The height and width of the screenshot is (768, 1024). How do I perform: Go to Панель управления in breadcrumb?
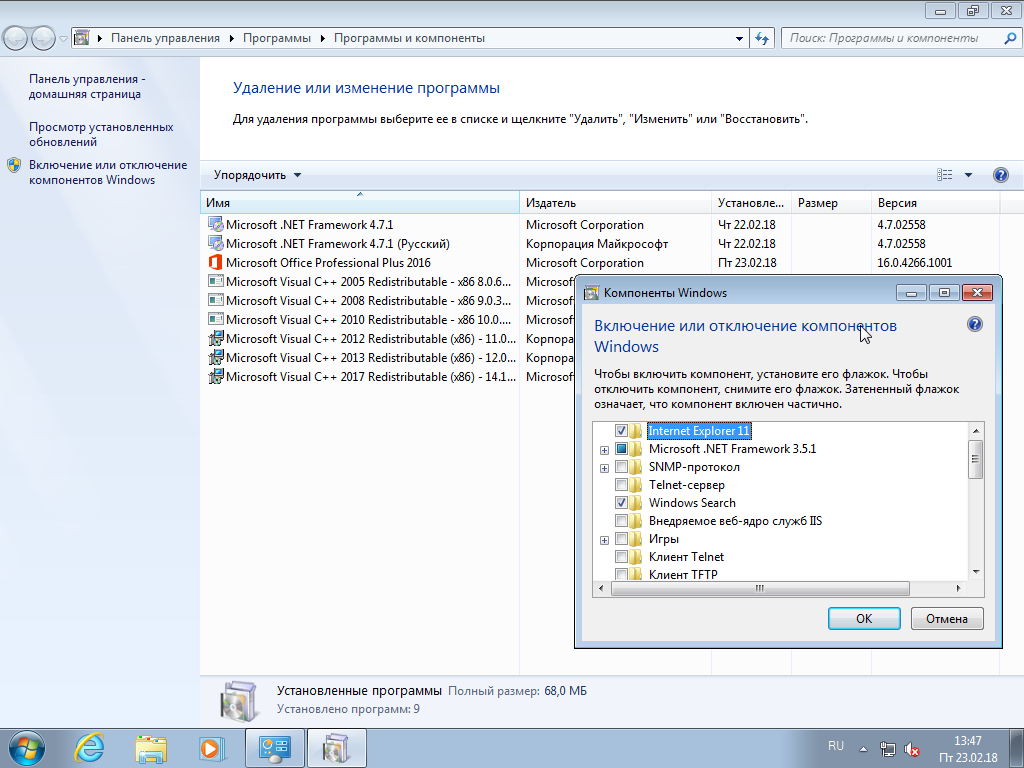click(x=165, y=38)
